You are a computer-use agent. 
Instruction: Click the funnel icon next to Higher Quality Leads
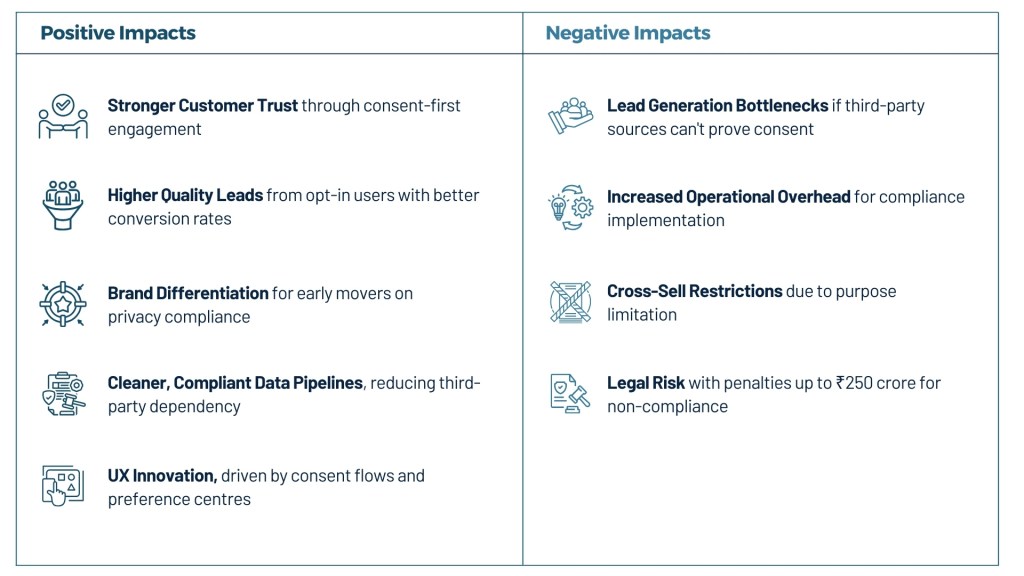[x=63, y=205]
